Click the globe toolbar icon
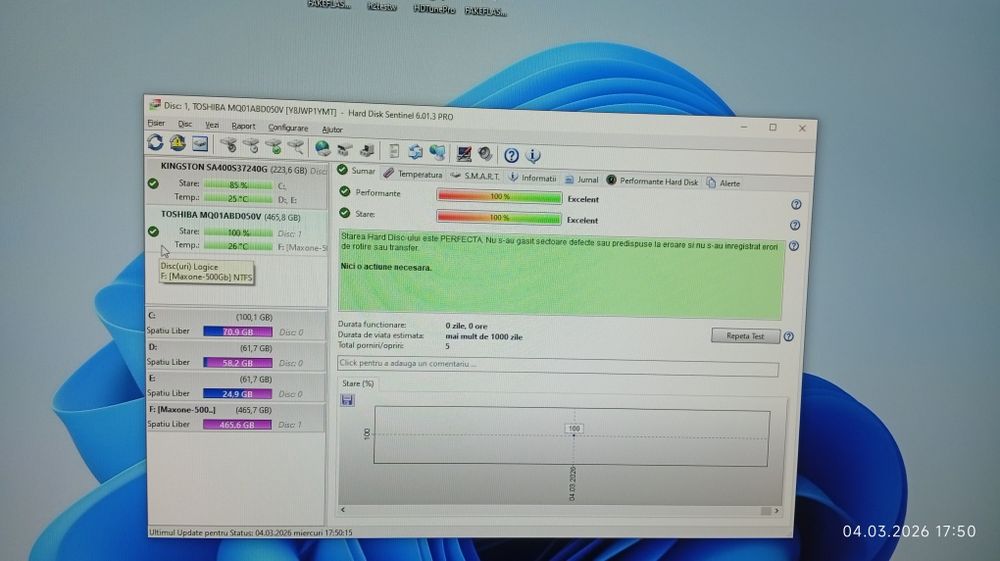The height and width of the screenshot is (561, 1000). pyautogui.click(x=323, y=149)
